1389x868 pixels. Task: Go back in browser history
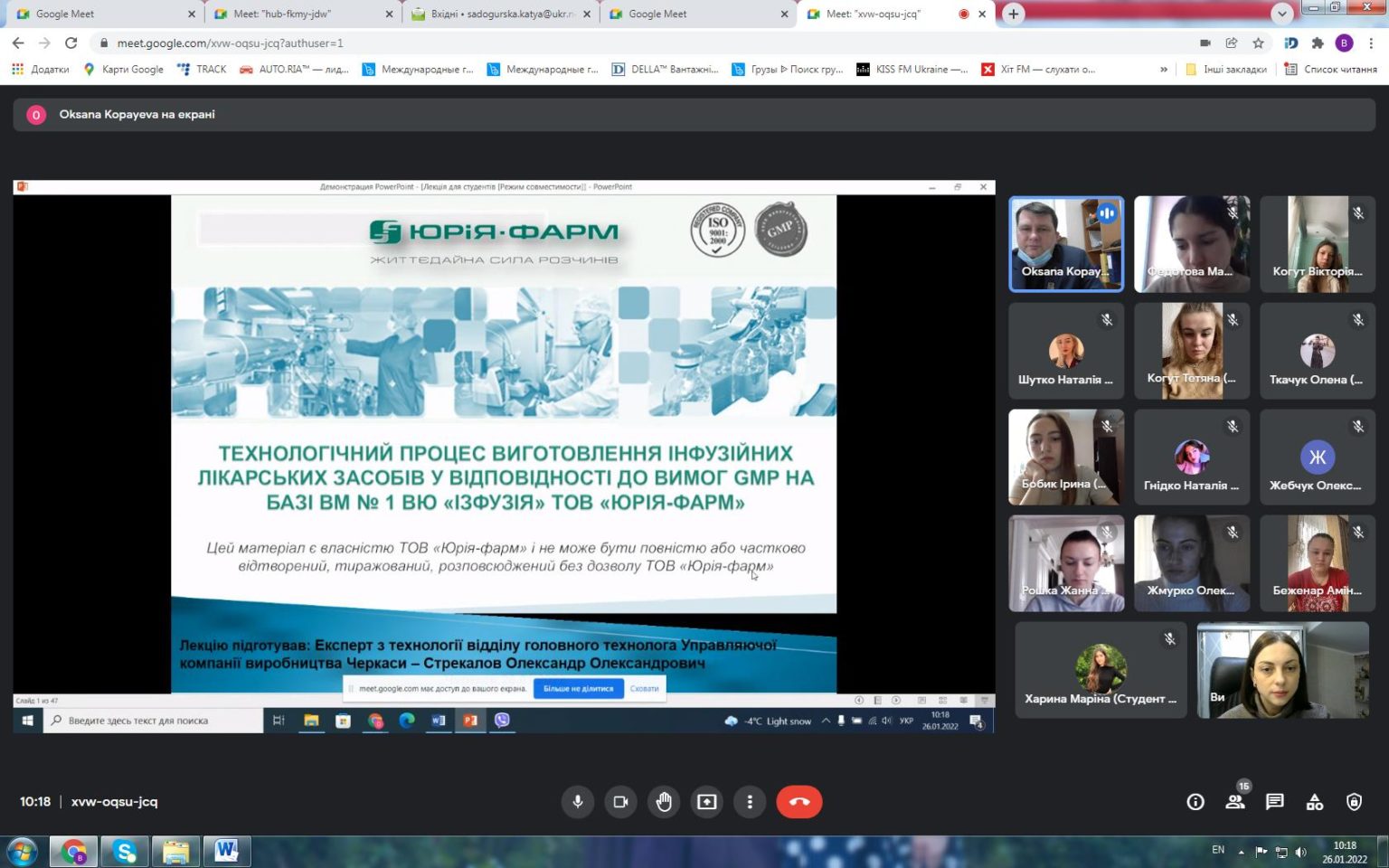[18, 42]
